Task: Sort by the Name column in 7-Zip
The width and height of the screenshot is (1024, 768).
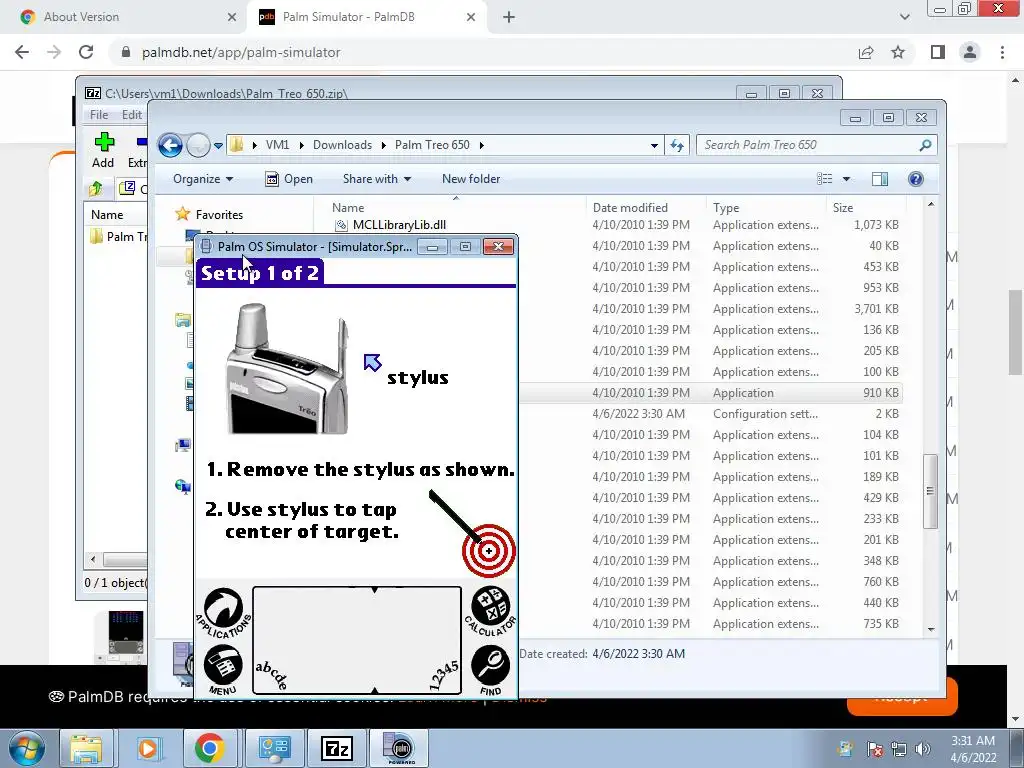Action: [x=107, y=215]
